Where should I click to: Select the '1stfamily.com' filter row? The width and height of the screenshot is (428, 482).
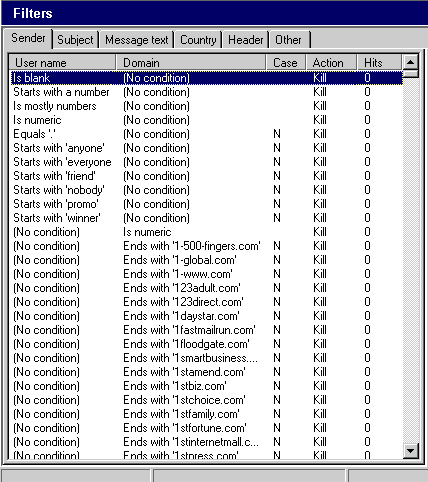(206, 414)
